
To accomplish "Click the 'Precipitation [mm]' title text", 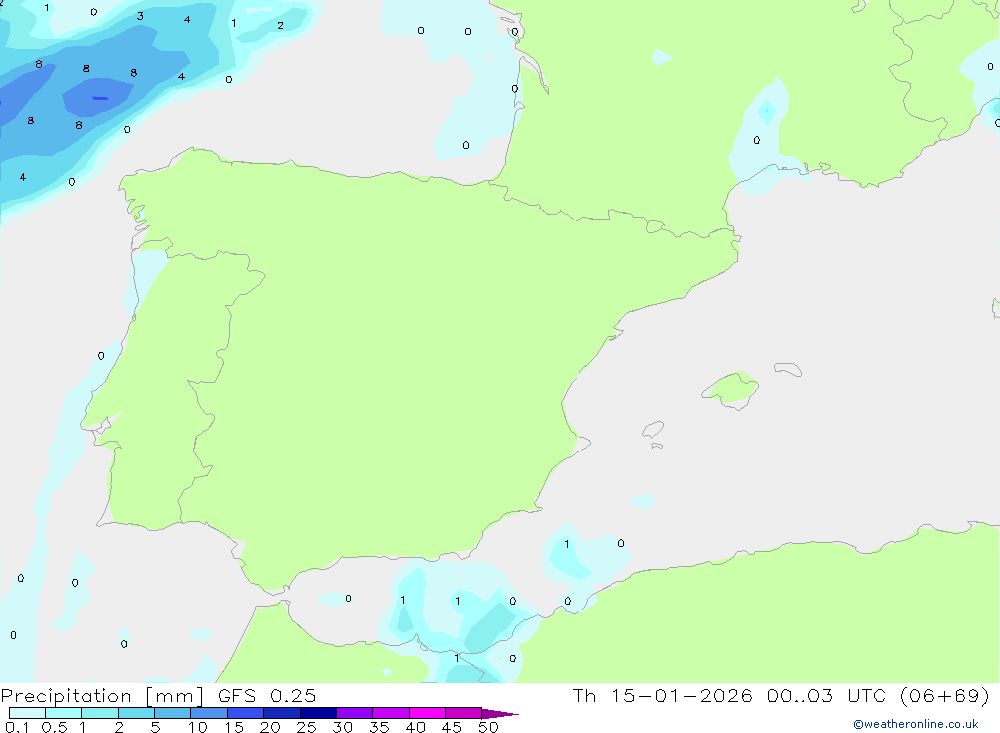I will point(102,696).
